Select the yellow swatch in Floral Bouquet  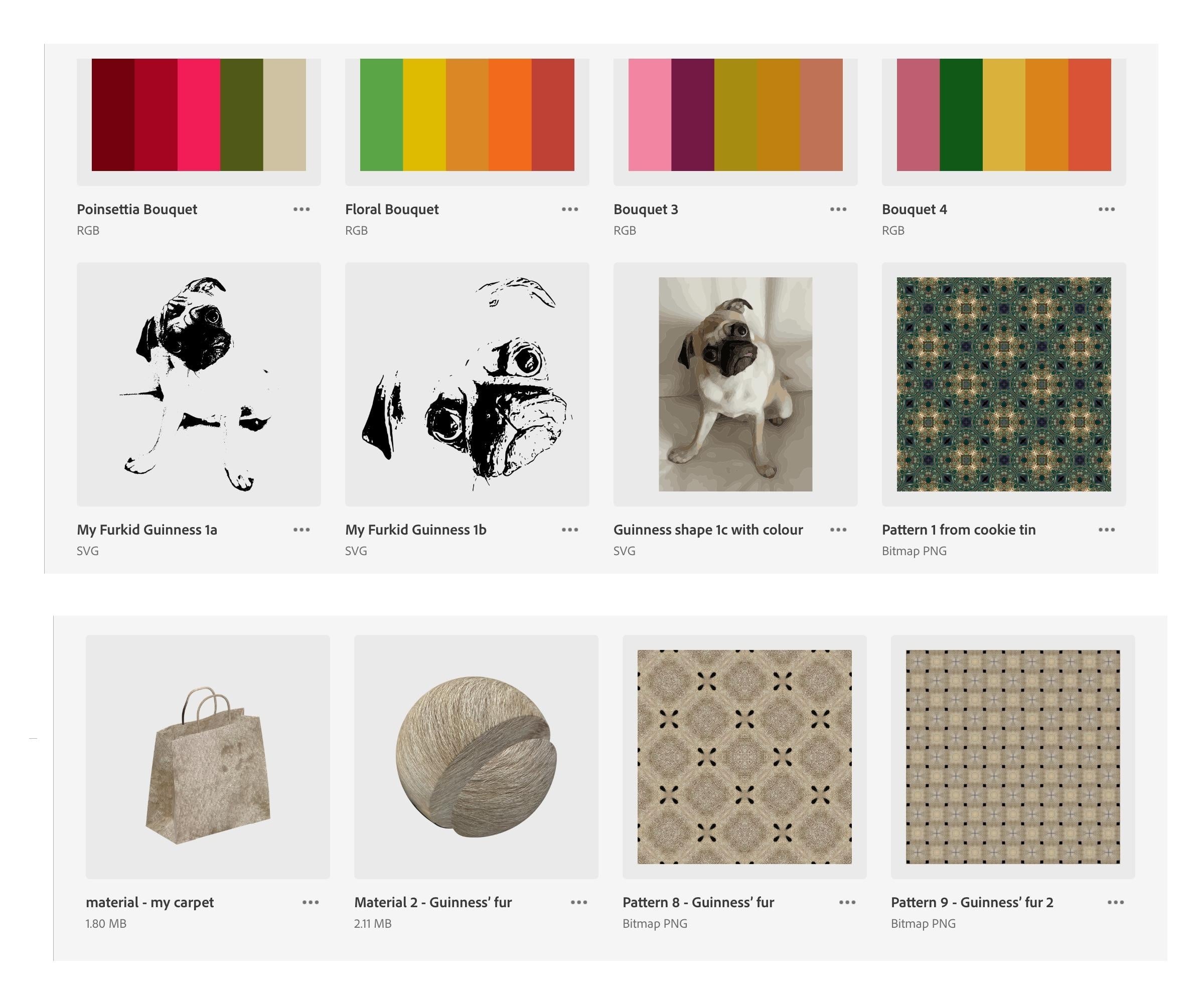(424, 115)
